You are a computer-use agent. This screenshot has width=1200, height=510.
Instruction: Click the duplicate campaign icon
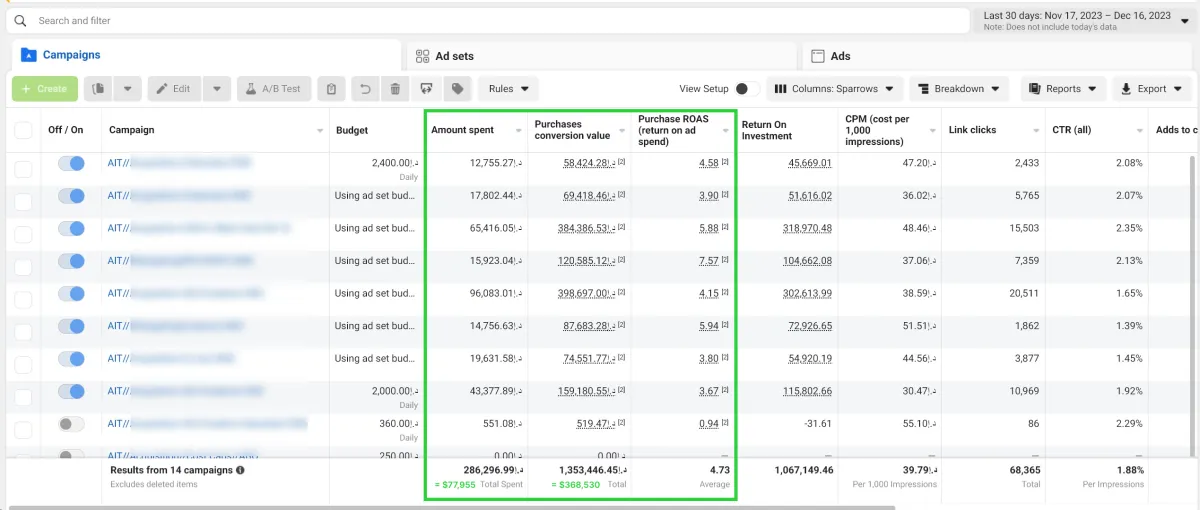pos(99,89)
